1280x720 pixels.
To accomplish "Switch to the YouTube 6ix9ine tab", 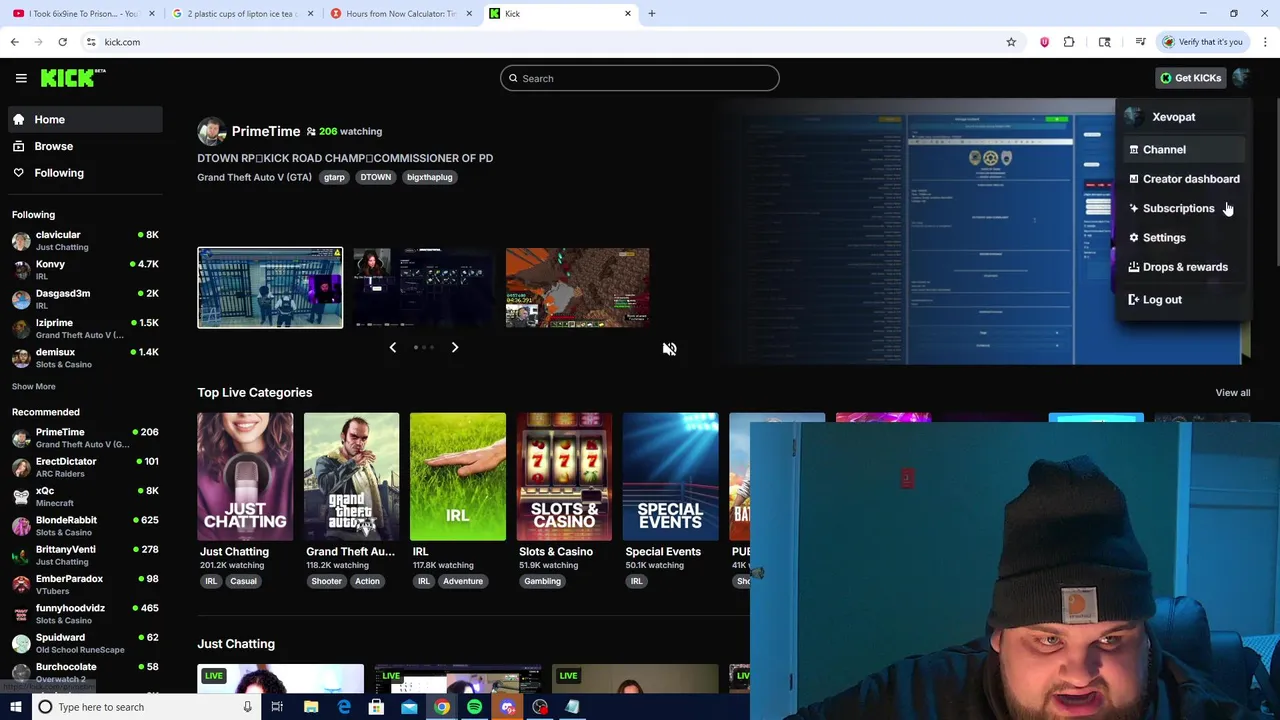I will (83, 14).
